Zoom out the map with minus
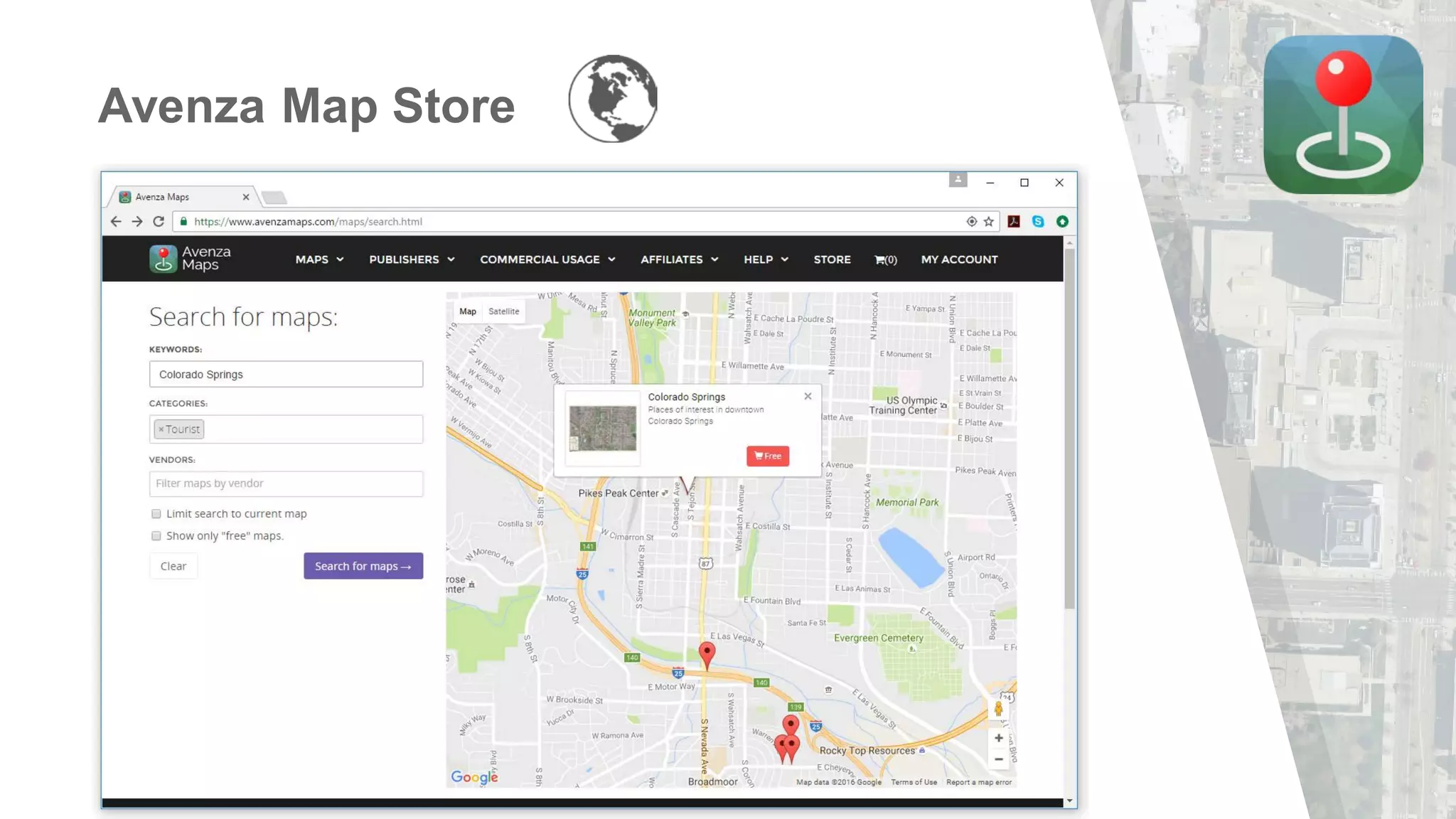The width and height of the screenshot is (1456, 819). [x=999, y=759]
